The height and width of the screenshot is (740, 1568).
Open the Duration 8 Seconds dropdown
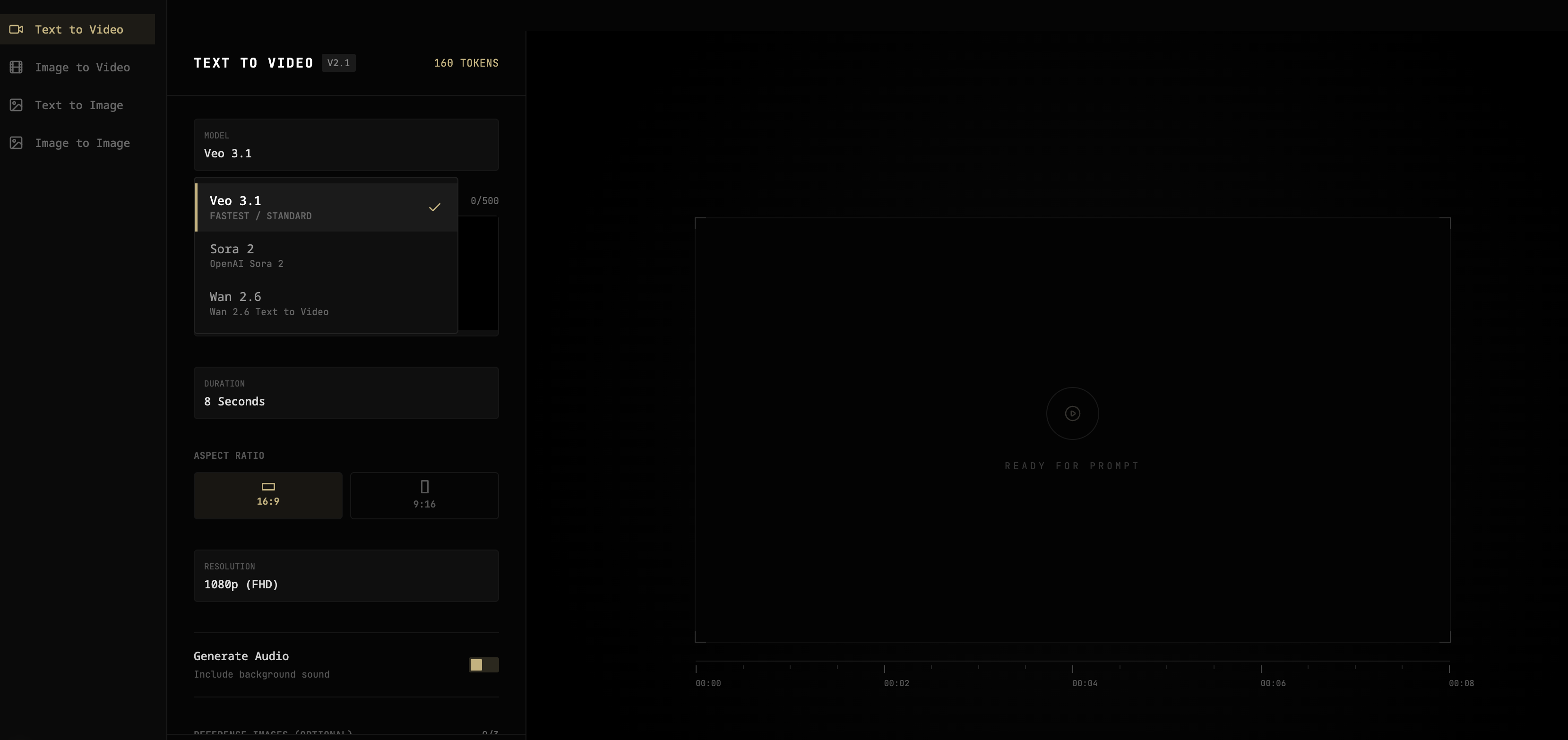pos(346,393)
